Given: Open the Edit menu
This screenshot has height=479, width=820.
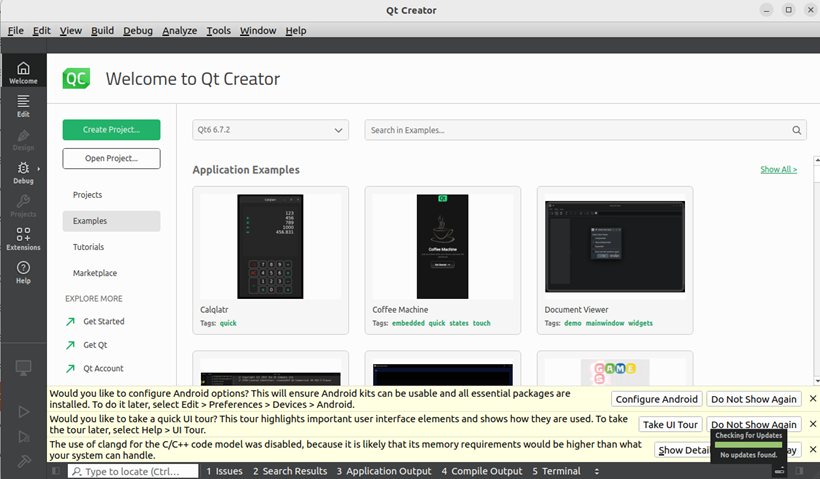Looking at the screenshot, I should click(x=41, y=30).
